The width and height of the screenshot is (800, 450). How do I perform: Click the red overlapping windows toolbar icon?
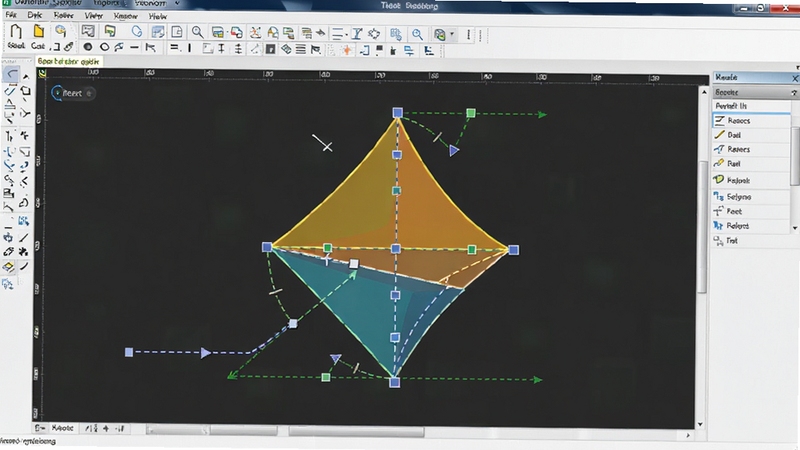click(x=236, y=33)
